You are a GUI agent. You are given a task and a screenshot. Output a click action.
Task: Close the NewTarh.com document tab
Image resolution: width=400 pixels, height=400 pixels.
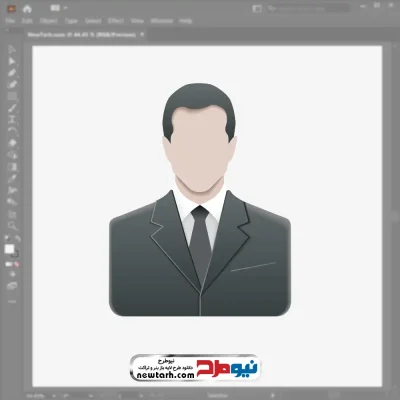(x=142, y=34)
